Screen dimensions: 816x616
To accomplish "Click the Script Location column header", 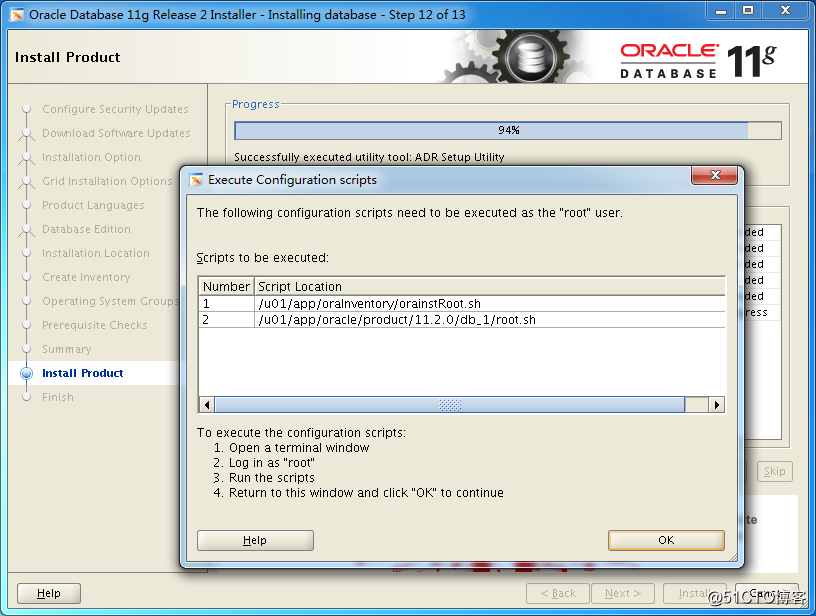I will (x=490, y=287).
